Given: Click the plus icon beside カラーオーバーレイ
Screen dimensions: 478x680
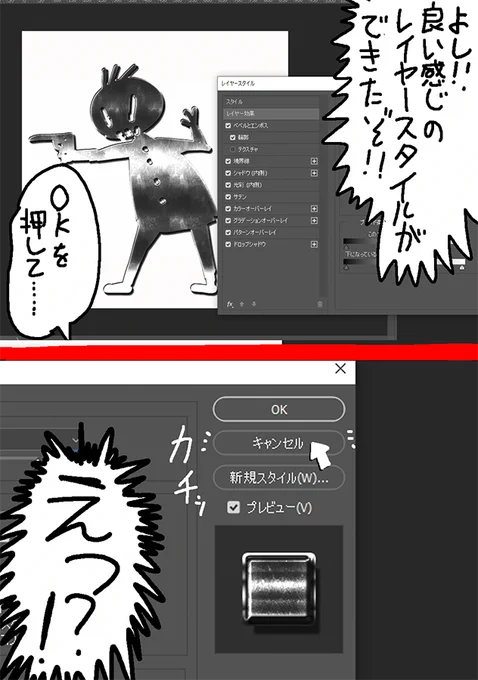Looking at the screenshot, I should [314, 209].
